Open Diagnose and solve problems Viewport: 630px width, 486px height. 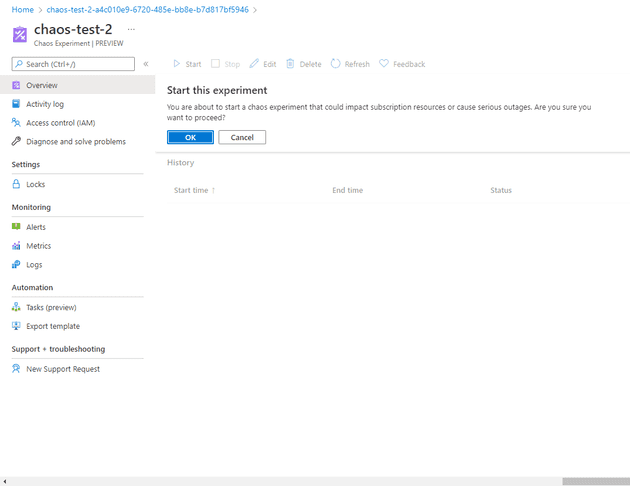(78, 141)
